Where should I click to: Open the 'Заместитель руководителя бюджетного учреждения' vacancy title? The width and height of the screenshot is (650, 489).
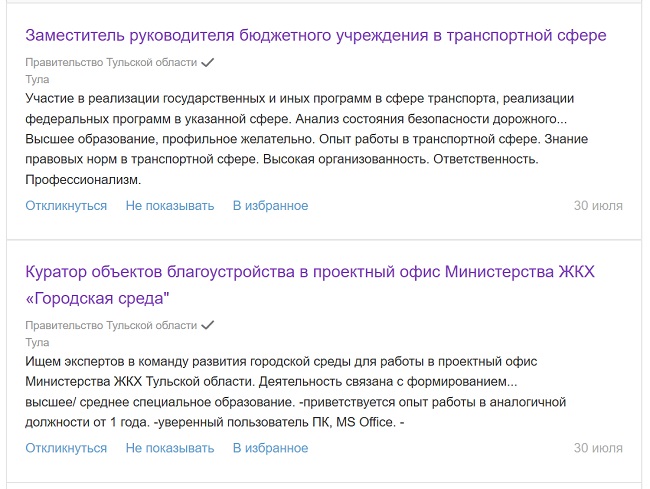tap(316, 35)
